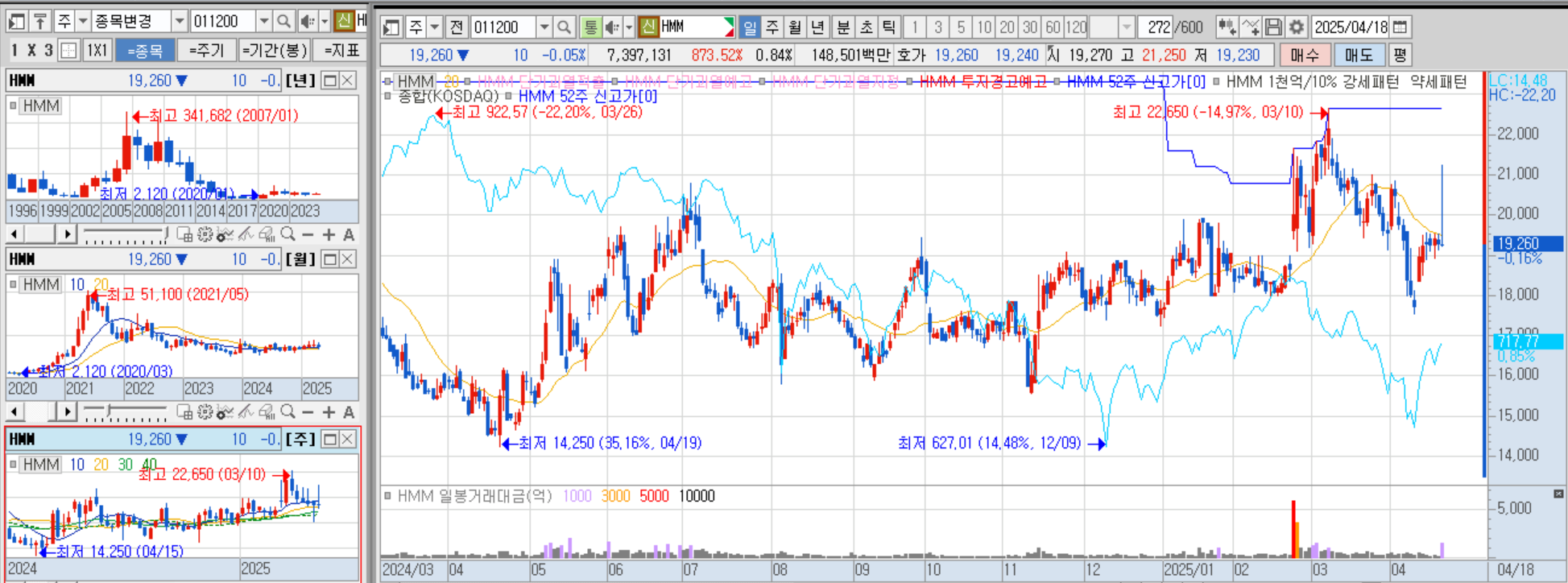Open the 주 dropdown arrow in main toolbar
This screenshot has width=1568, height=583.
point(435,27)
